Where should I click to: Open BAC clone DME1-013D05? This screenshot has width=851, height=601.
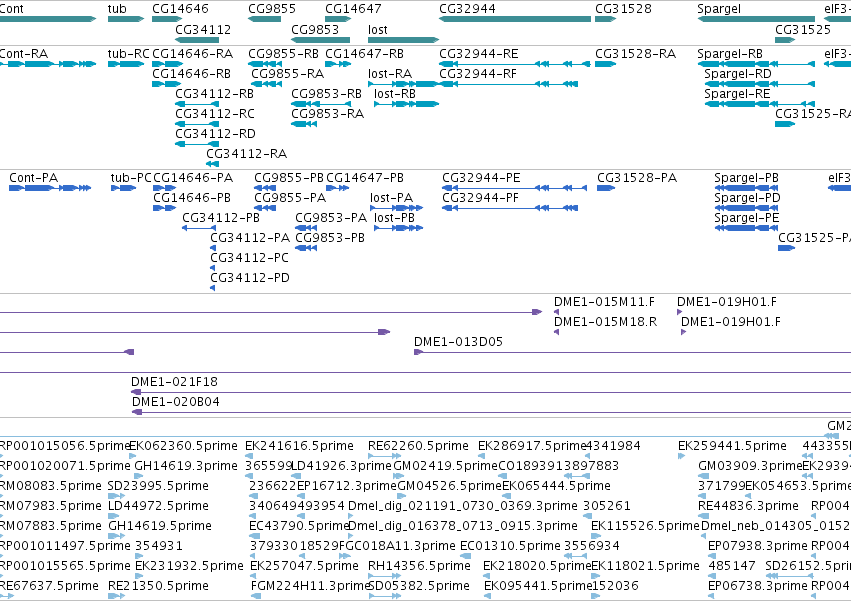pos(632,352)
